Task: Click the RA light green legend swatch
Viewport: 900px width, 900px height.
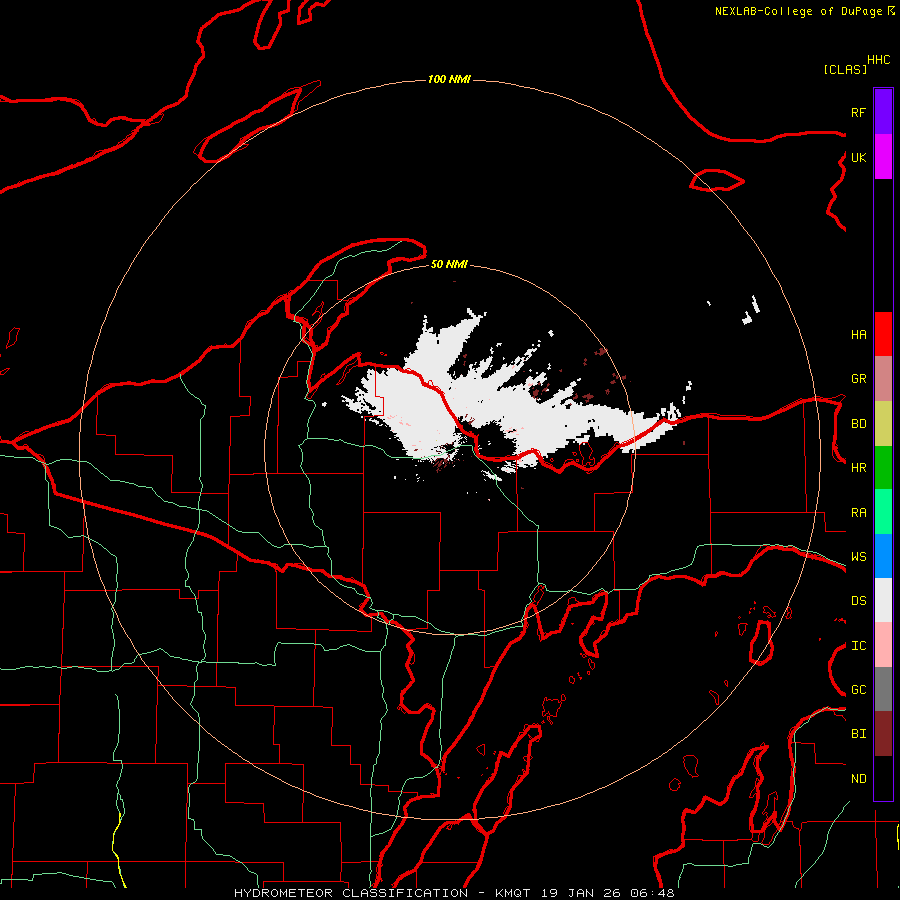Action: 883,512
